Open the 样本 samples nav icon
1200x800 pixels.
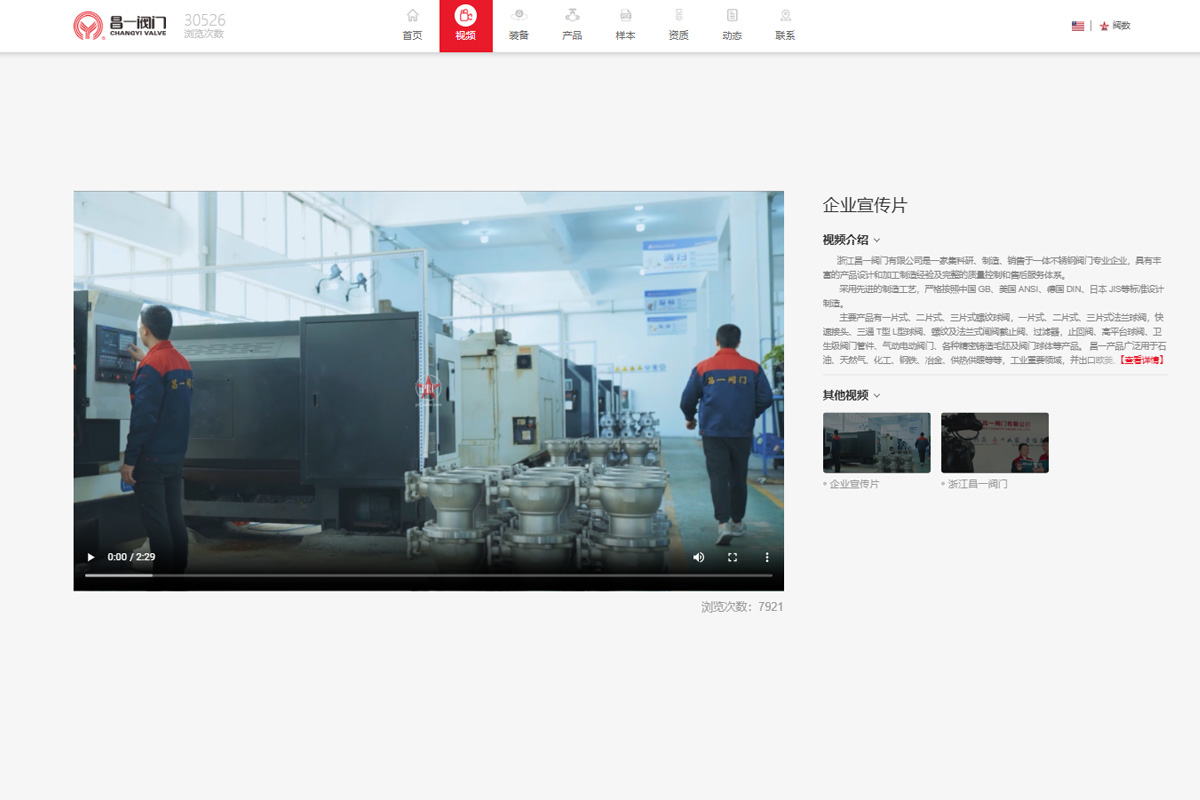click(625, 16)
